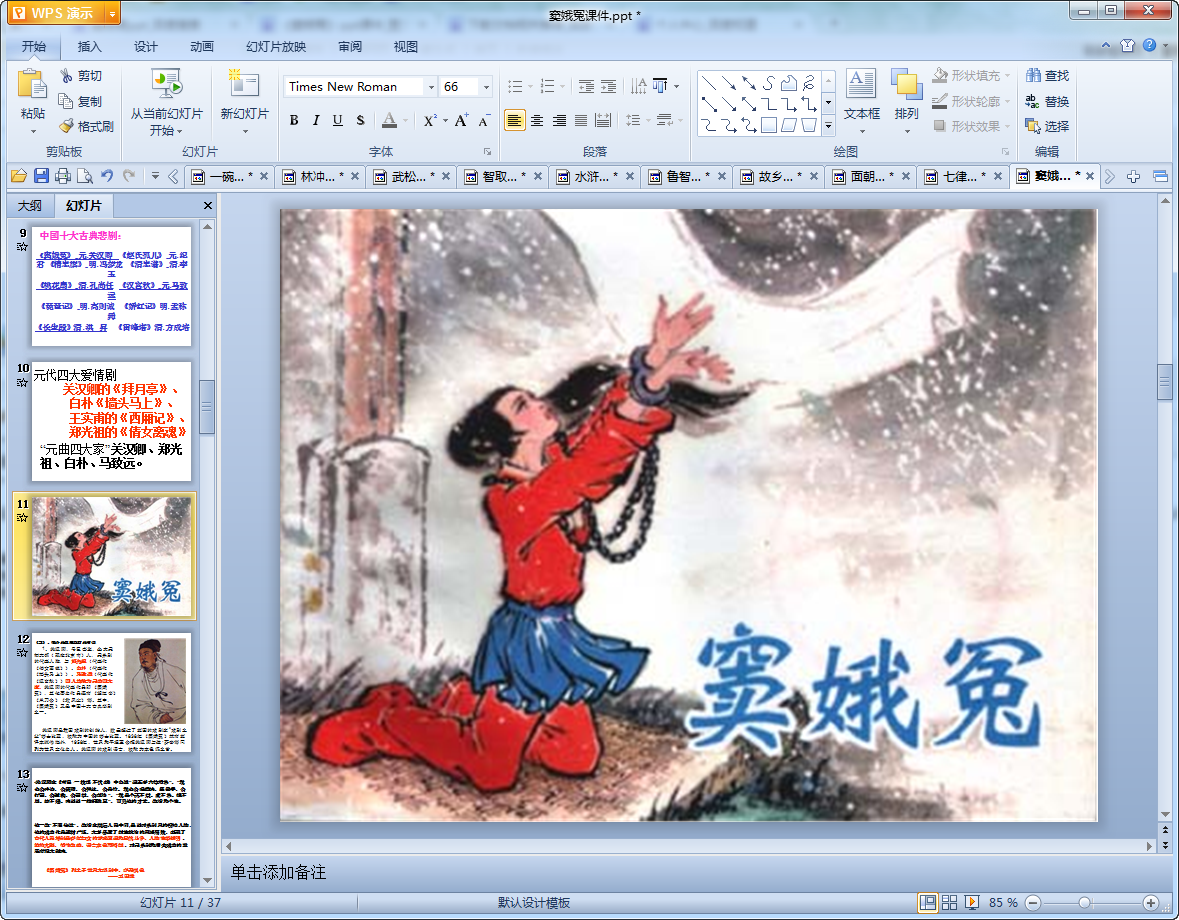1179x920 pixels.
Task: Decrease font size with small A icon
Action: pyautogui.click(x=483, y=120)
